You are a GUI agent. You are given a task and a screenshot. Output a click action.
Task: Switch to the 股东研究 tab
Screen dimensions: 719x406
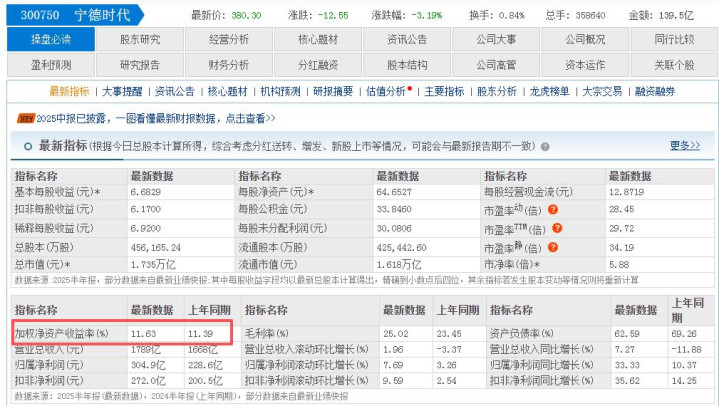point(140,39)
